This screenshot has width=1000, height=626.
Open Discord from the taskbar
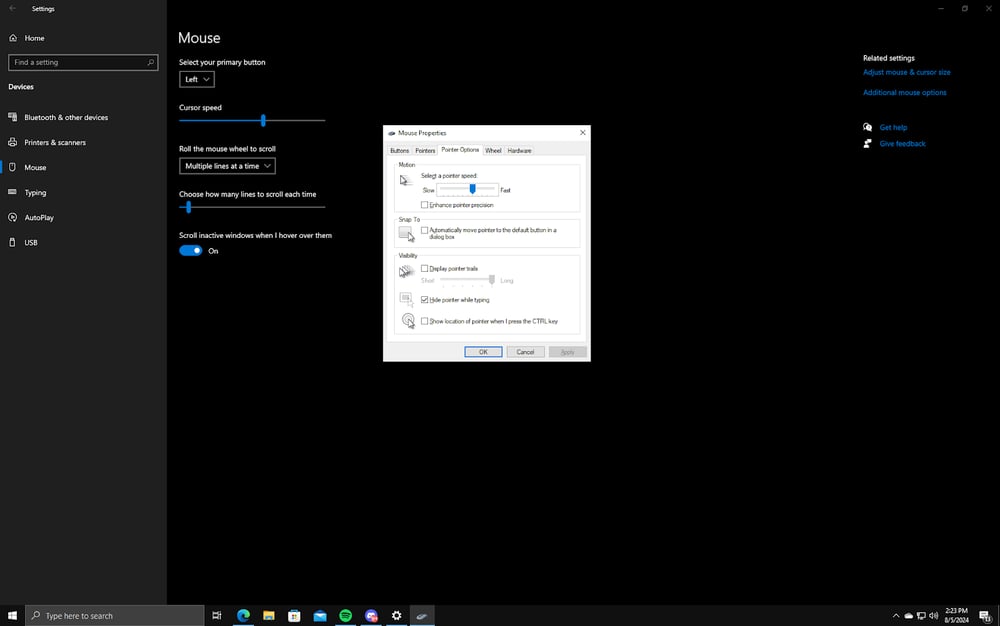(371, 615)
